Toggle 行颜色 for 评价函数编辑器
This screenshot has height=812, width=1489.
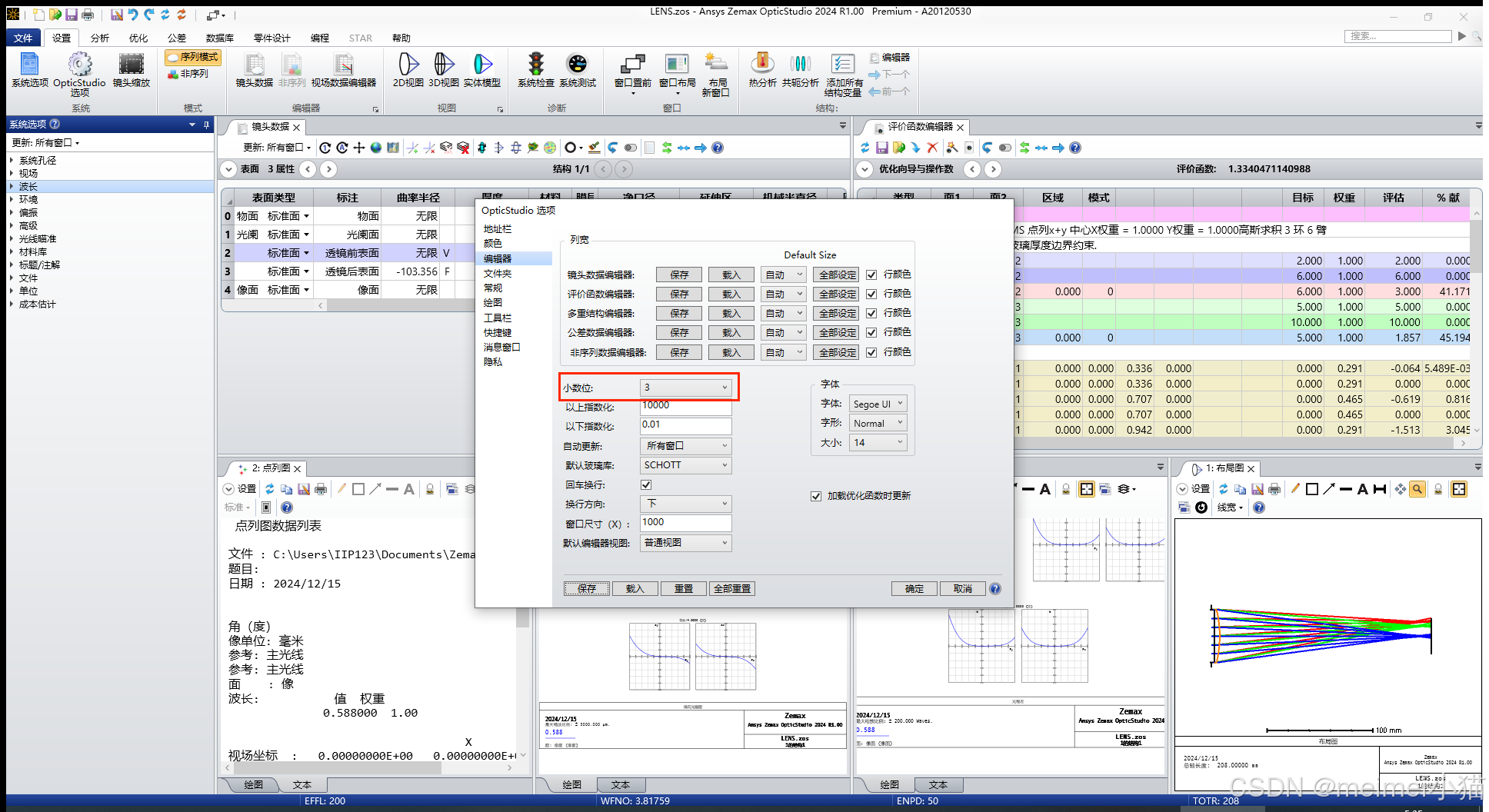[871, 294]
